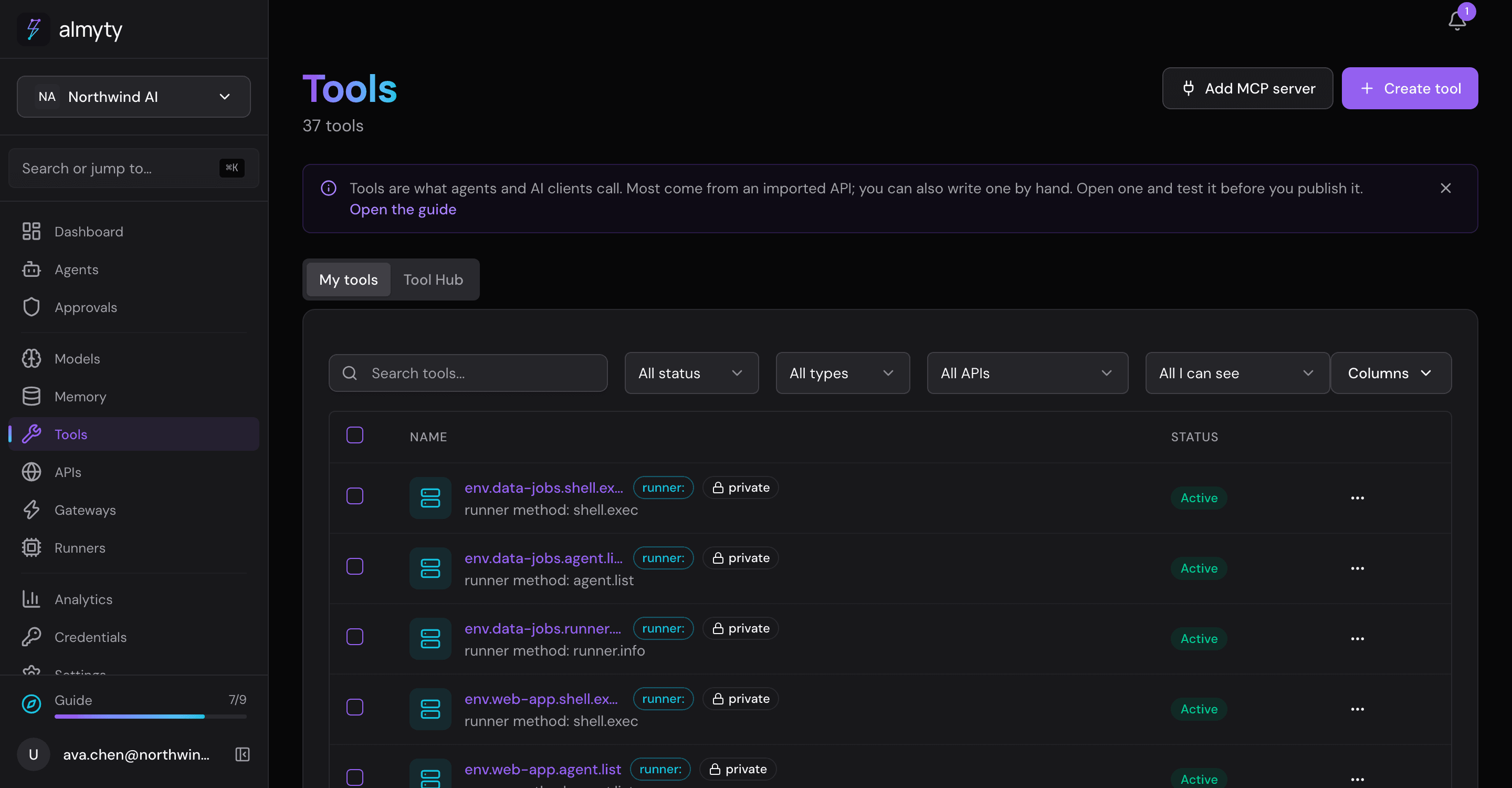The height and width of the screenshot is (788, 1512).
Task: Open the actions menu for env.data-jobs.shell.ex… row
Action: [x=1358, y=498]
